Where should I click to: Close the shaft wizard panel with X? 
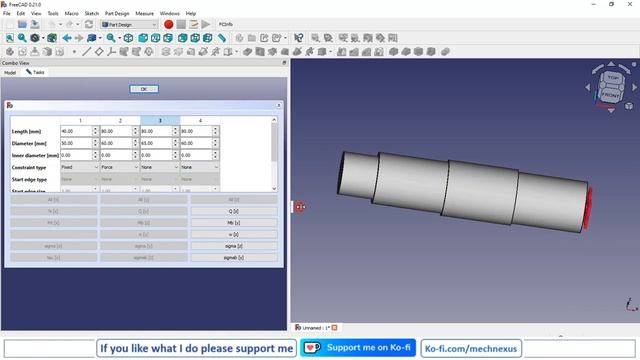click(x=279, y=105)
